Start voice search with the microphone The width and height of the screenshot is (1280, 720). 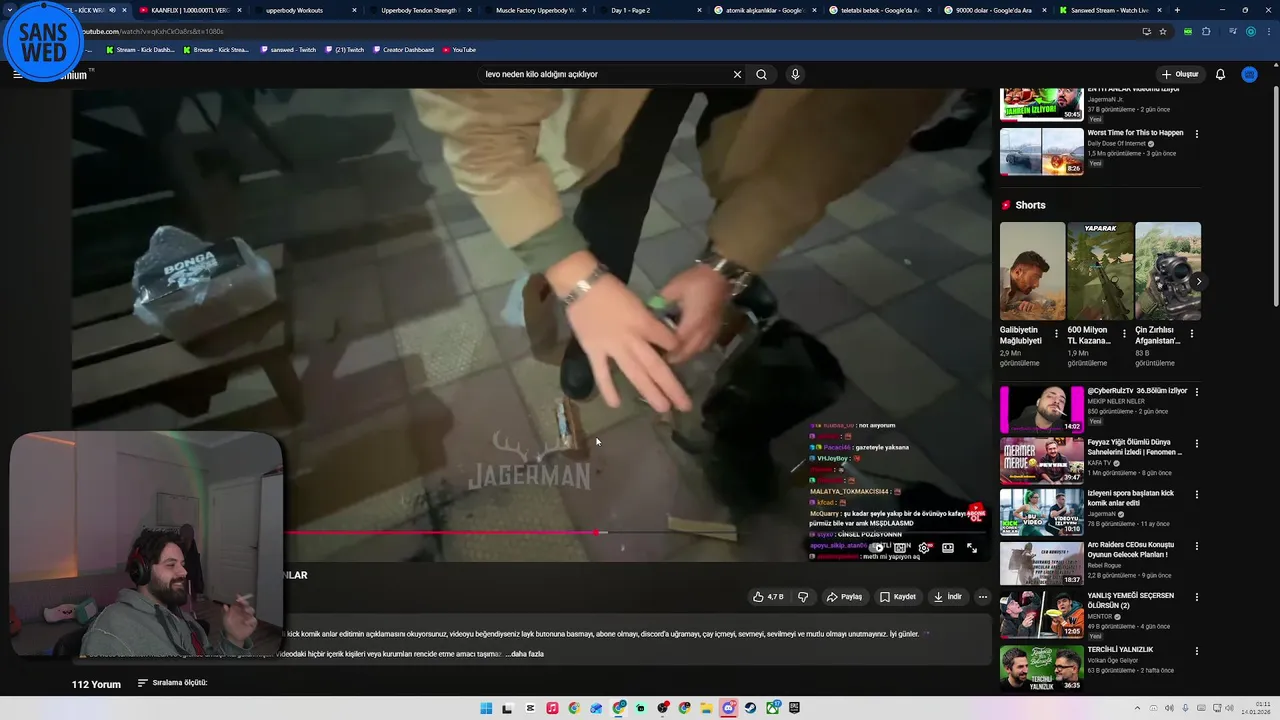(795, 74)
